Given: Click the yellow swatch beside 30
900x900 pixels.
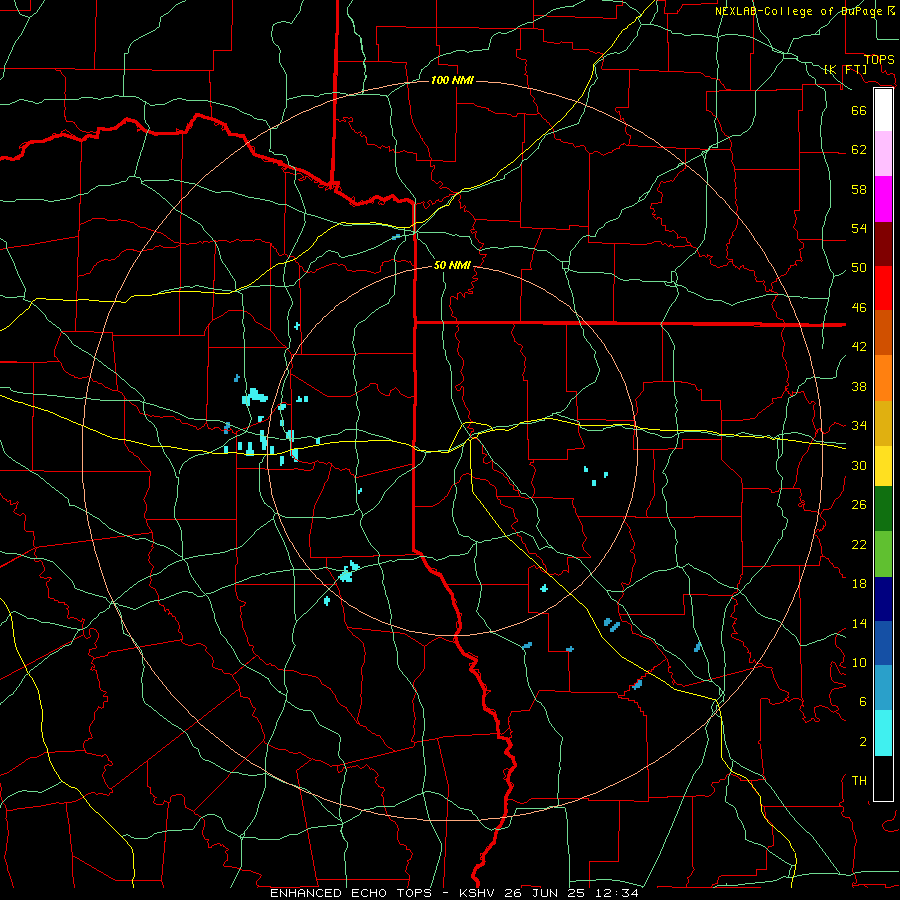Looking at the screenshot, I should click(883, 466).
